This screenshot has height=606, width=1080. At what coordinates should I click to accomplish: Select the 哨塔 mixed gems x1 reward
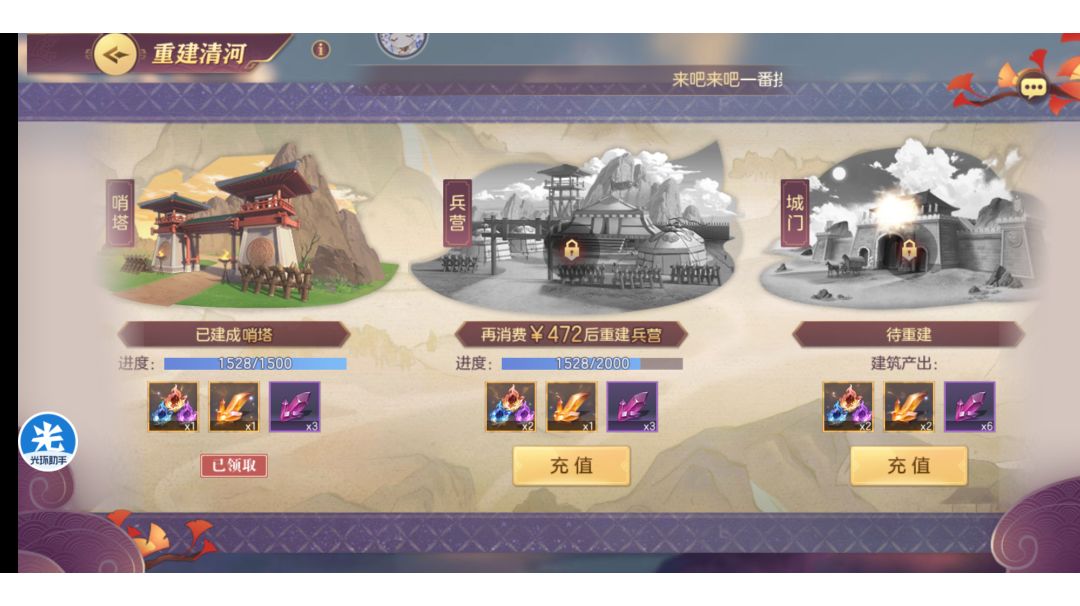(173, 407)
